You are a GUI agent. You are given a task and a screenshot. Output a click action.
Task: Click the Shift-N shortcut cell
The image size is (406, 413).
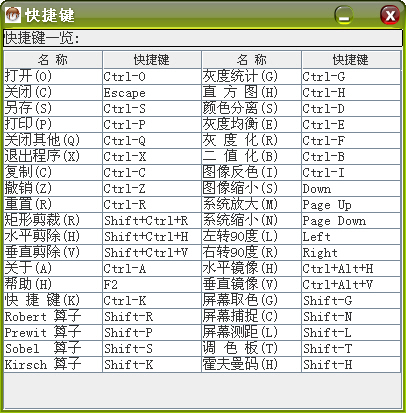[351, 317]
